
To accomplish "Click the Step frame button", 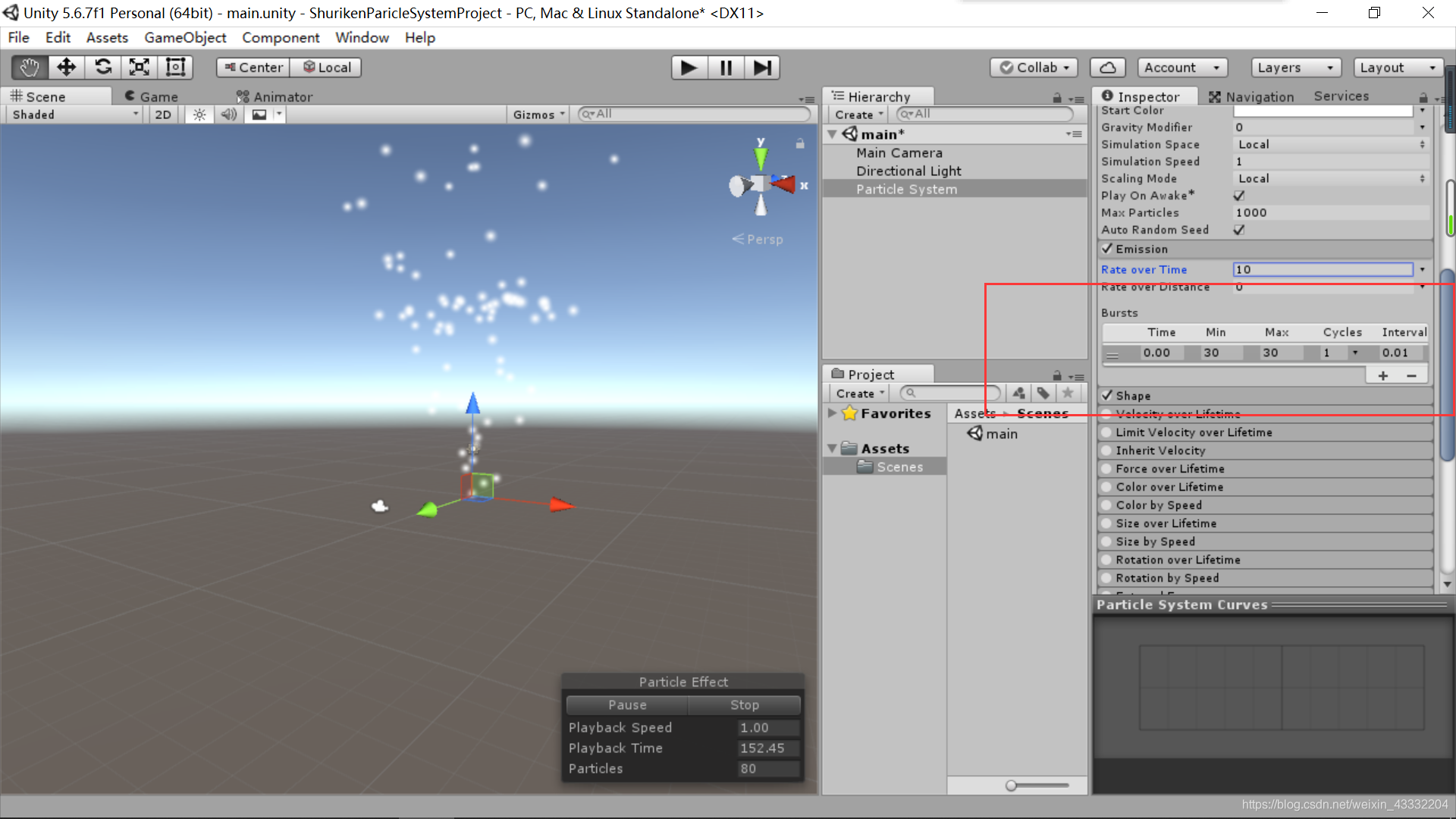I will (762, 67).
